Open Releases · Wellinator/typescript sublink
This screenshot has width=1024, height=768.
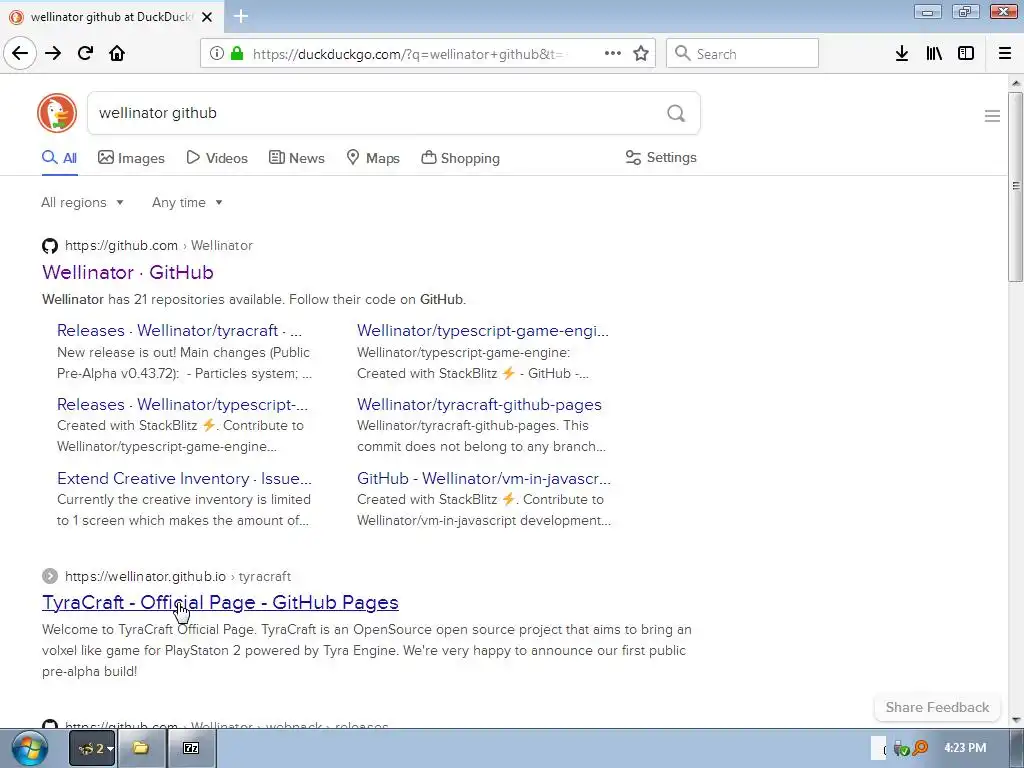[182, 404]
